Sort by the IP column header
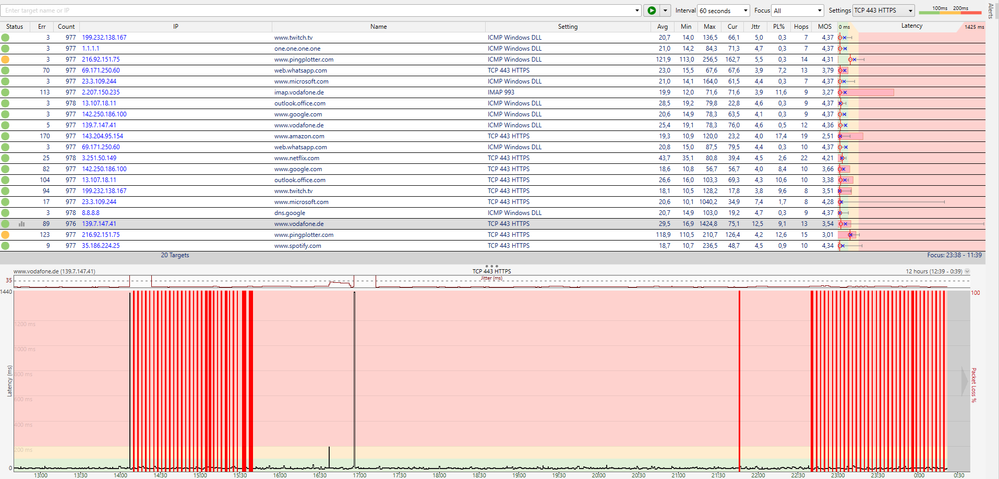The height and width of the screenshot is (479, 999). point(175,27)
